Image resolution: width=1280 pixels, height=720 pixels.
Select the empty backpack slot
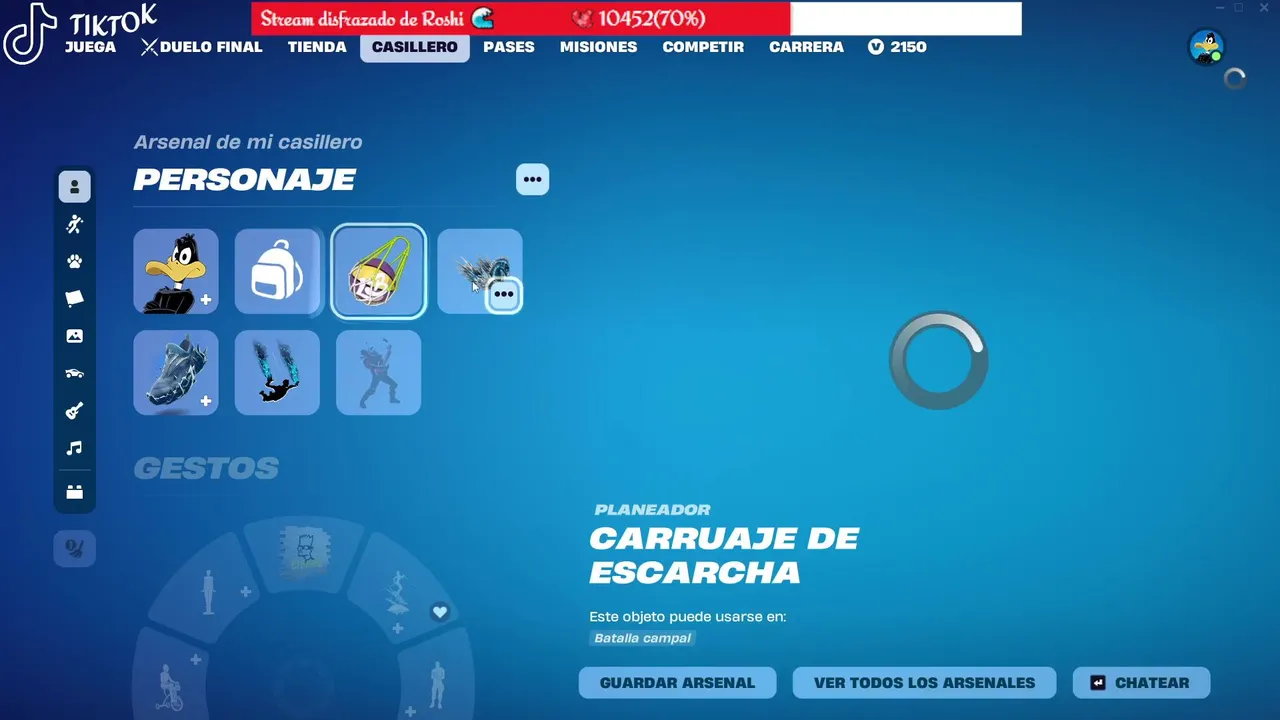pos(278,272)
